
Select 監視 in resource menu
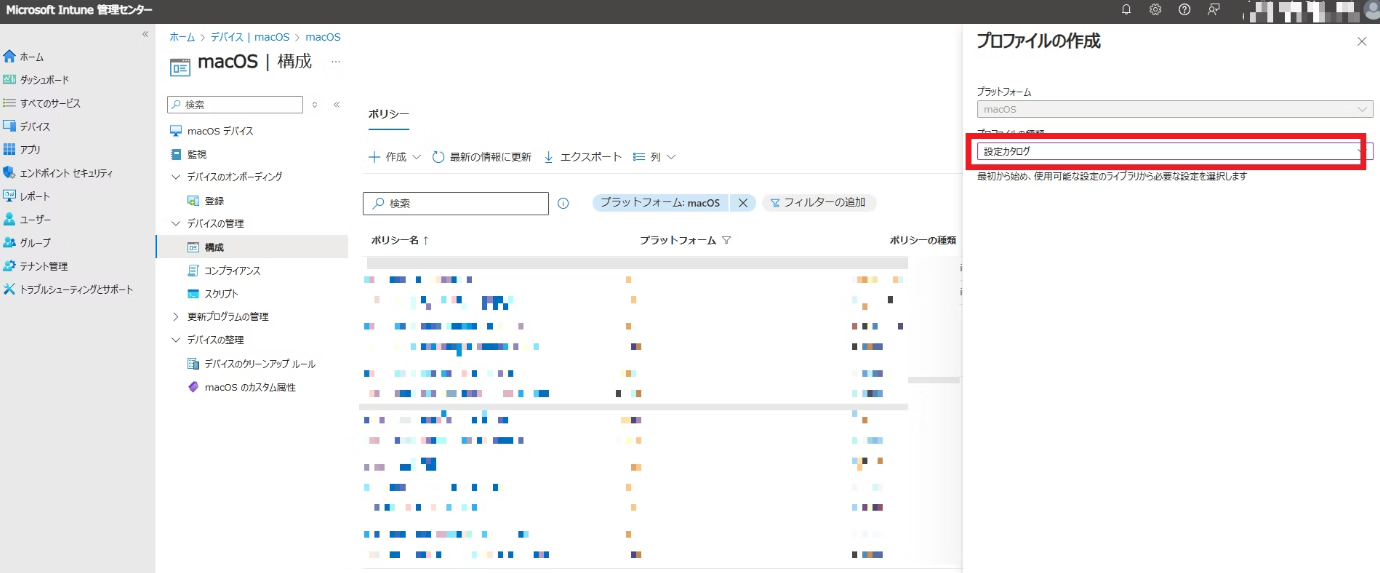pos(188,155)
